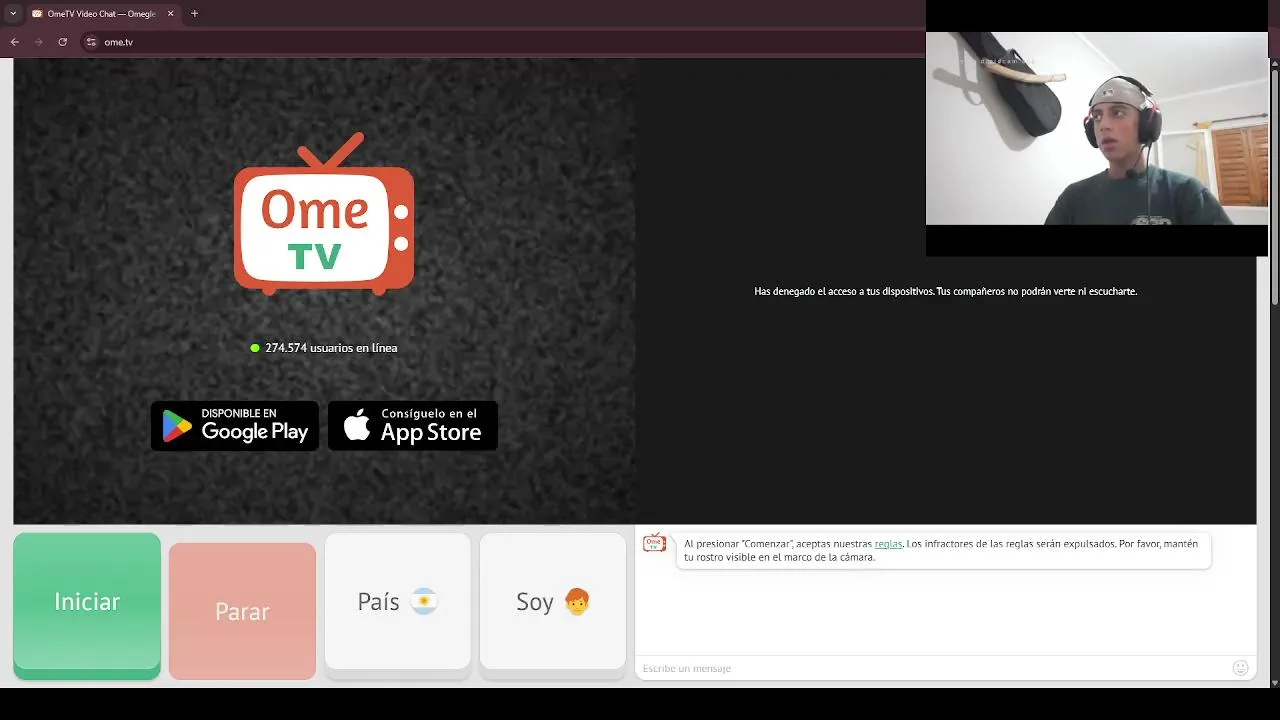
Task: Click the scrollbar up arrow
Action: (x=1274, y=62)
